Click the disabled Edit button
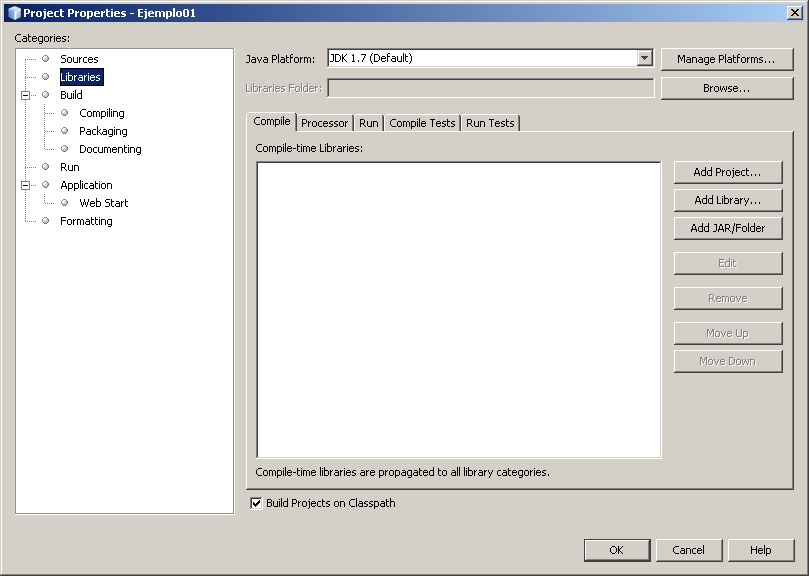This screenshot has width=809, height=576. [727, 263]
